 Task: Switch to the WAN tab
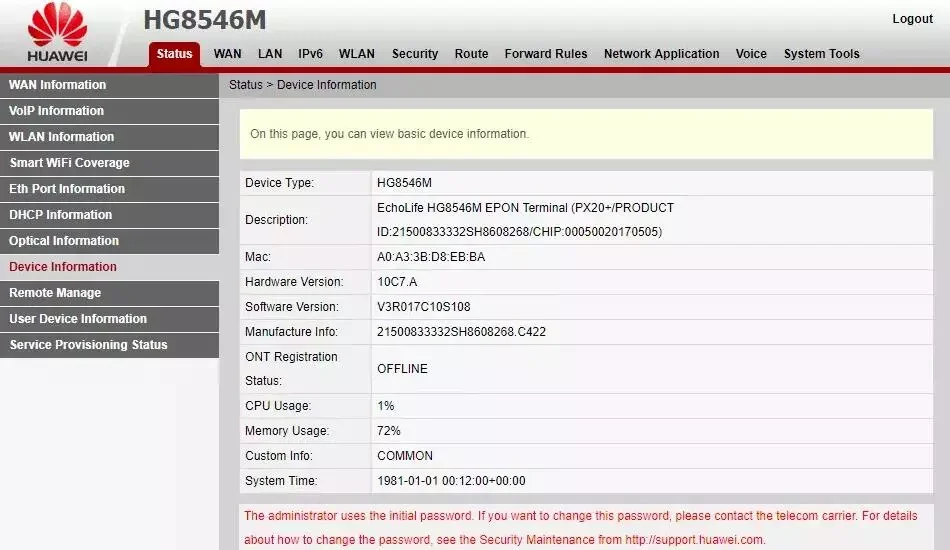(x=227, y=54)
